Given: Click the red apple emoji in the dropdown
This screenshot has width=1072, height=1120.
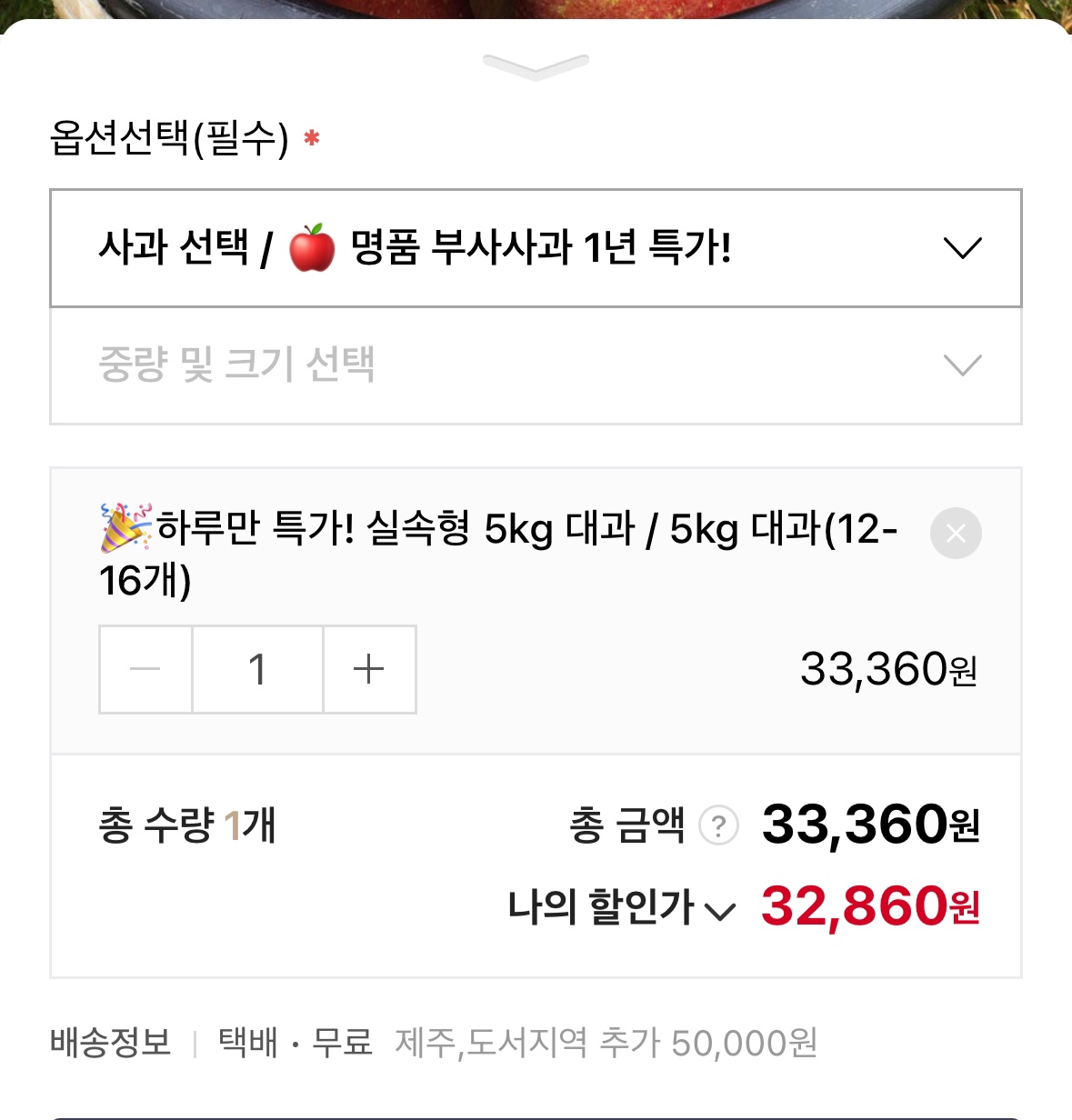Looking at the screenshot, I should [312, 248].
